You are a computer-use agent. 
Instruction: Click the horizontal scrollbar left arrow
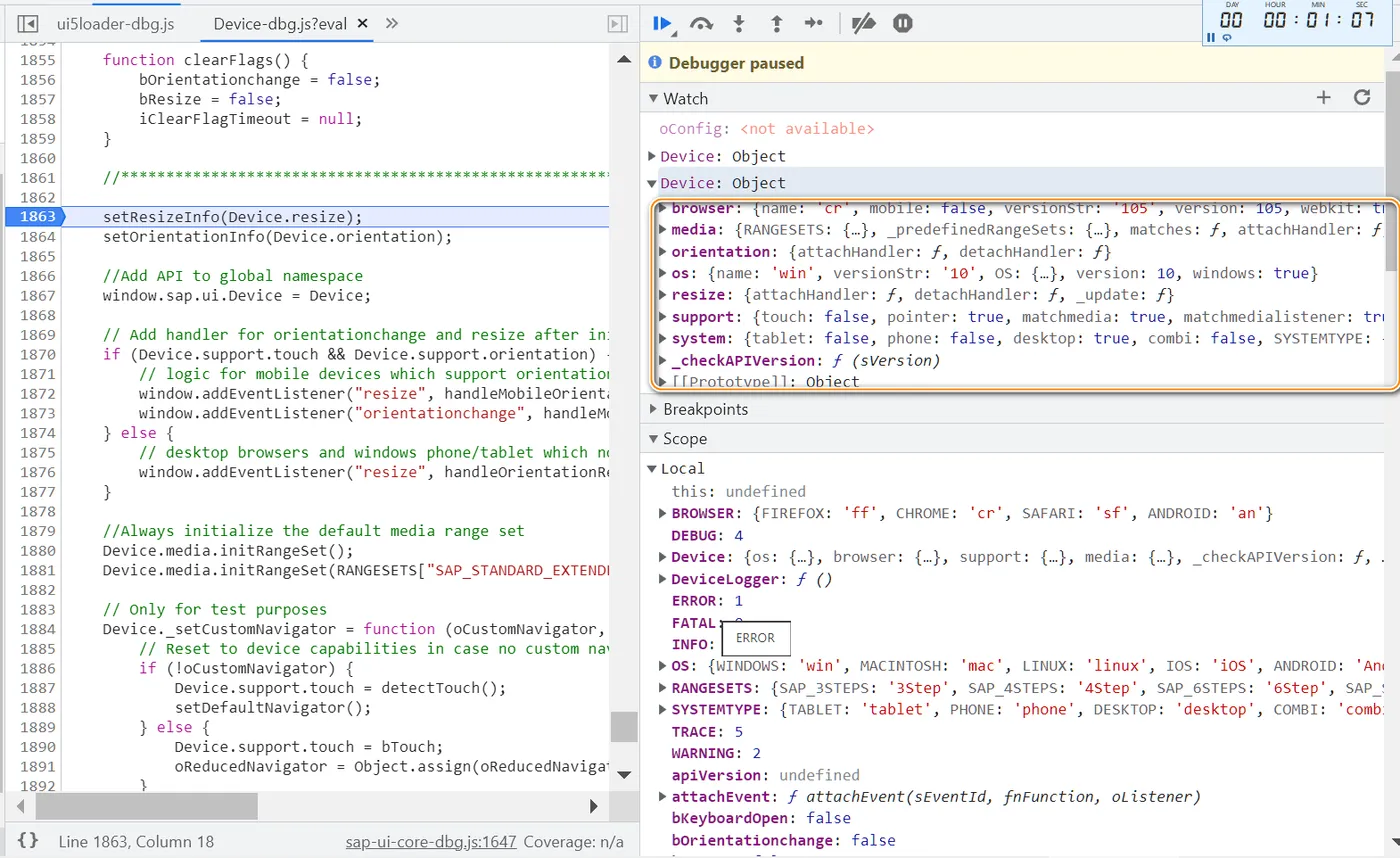[x=22, y=805]
